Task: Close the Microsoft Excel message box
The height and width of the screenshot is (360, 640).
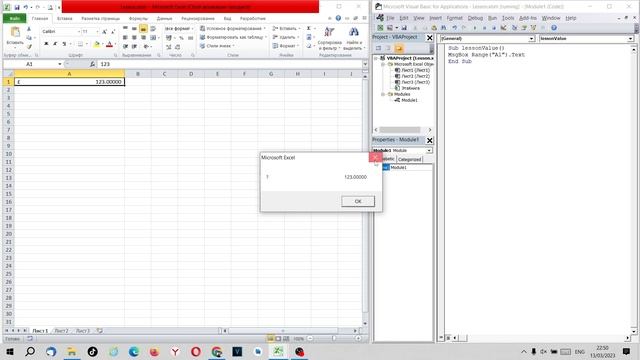Action: [375, 157]
